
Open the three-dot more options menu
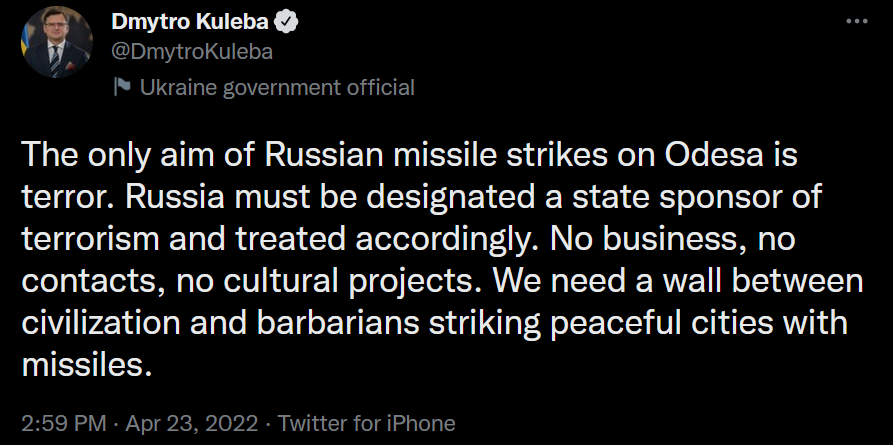click(857, 22)
